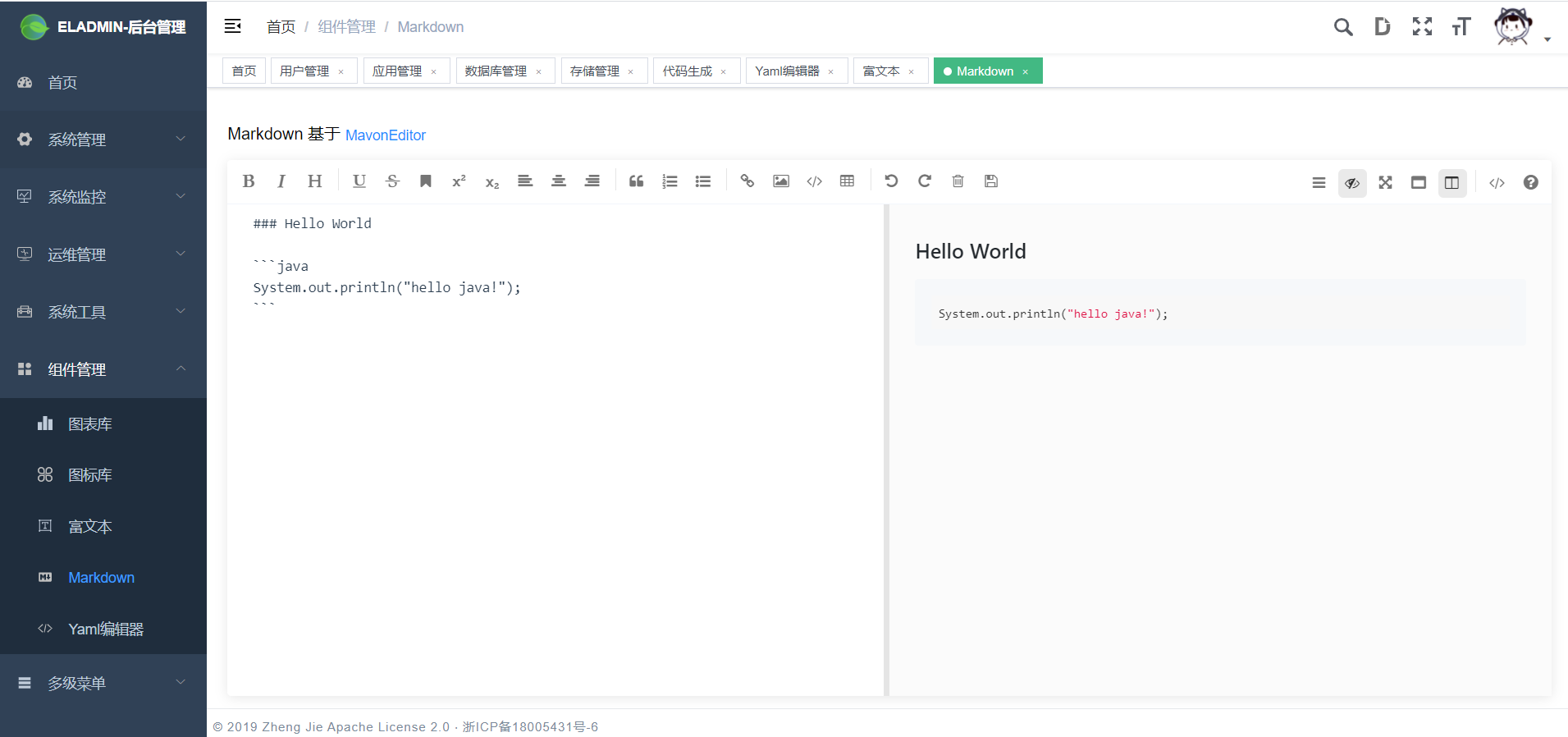Open the navigation list icon in editor toolbar
The width and height of the screenshot is (1568, 737).
[1319, 183]
